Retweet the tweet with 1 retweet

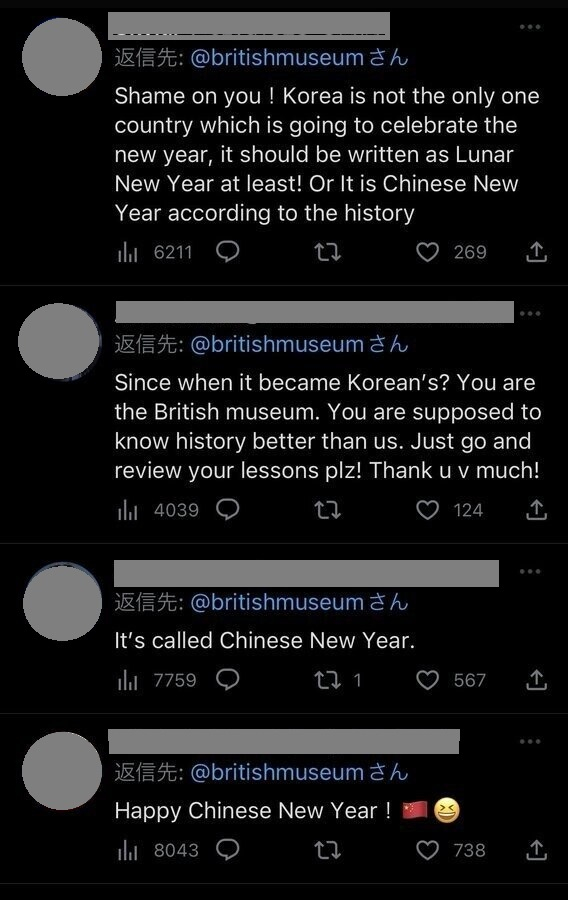pos(328,680)
